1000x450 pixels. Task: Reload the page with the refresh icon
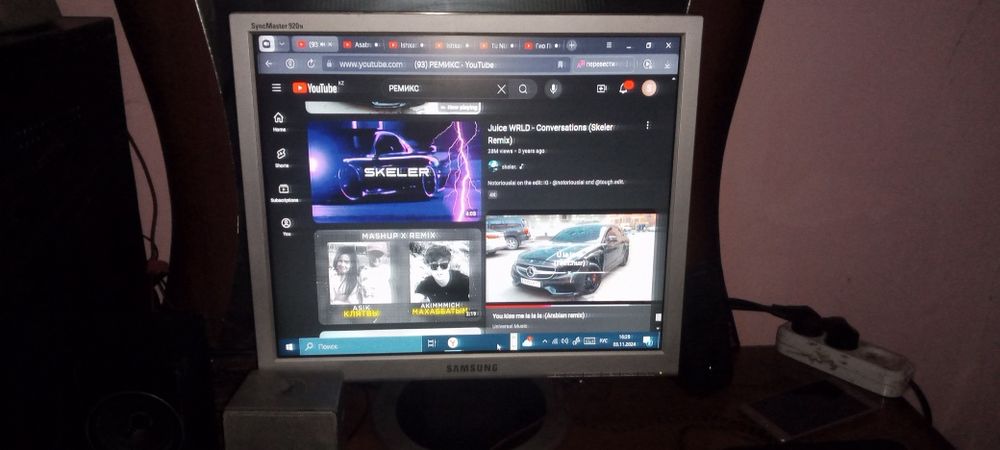(x=311, y=64)
